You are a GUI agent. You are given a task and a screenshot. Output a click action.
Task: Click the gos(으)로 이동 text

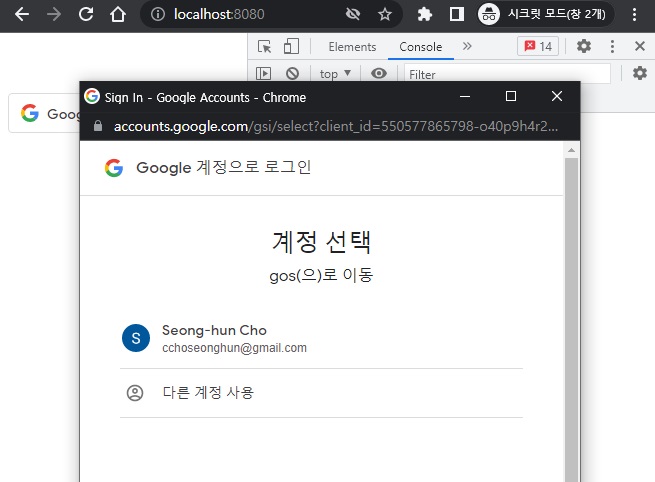point(321,275)
